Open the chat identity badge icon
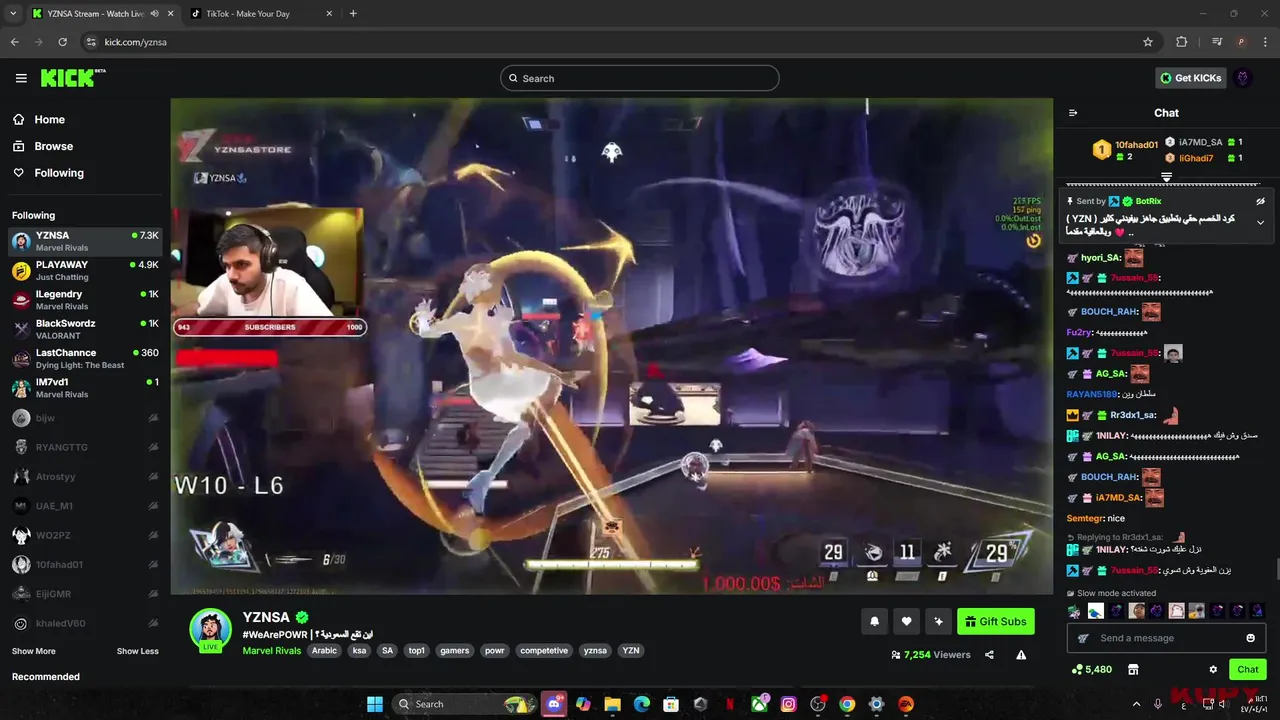1280x720 pixels. [1082, 638]
